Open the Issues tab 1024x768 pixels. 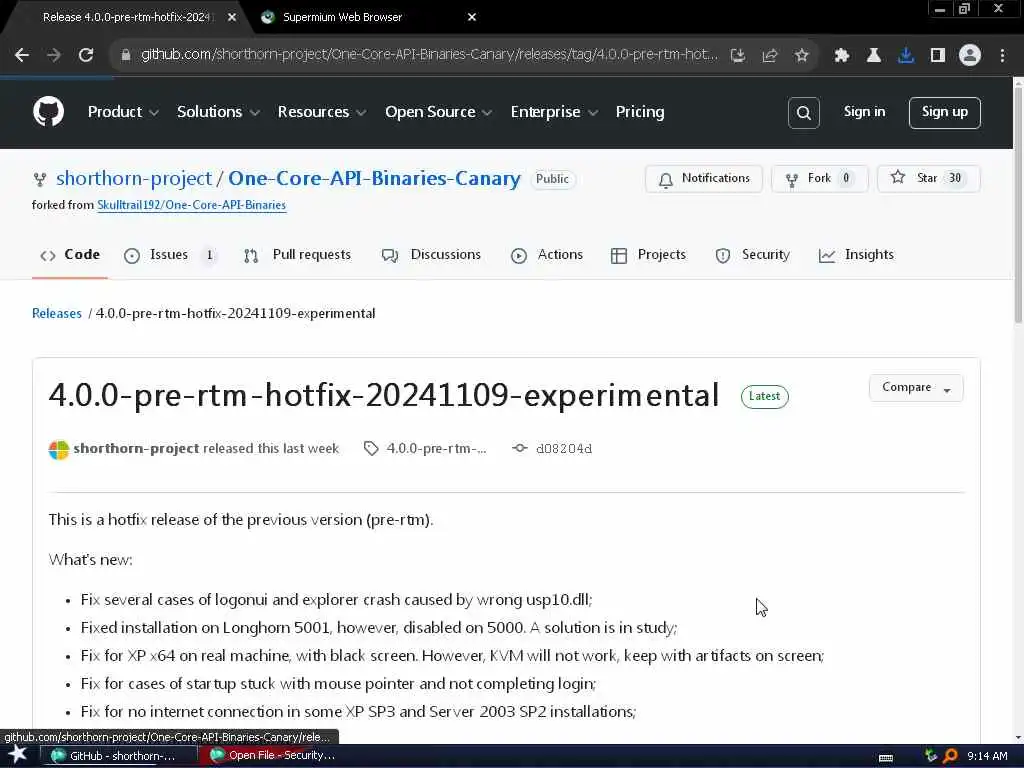[170, 255]
